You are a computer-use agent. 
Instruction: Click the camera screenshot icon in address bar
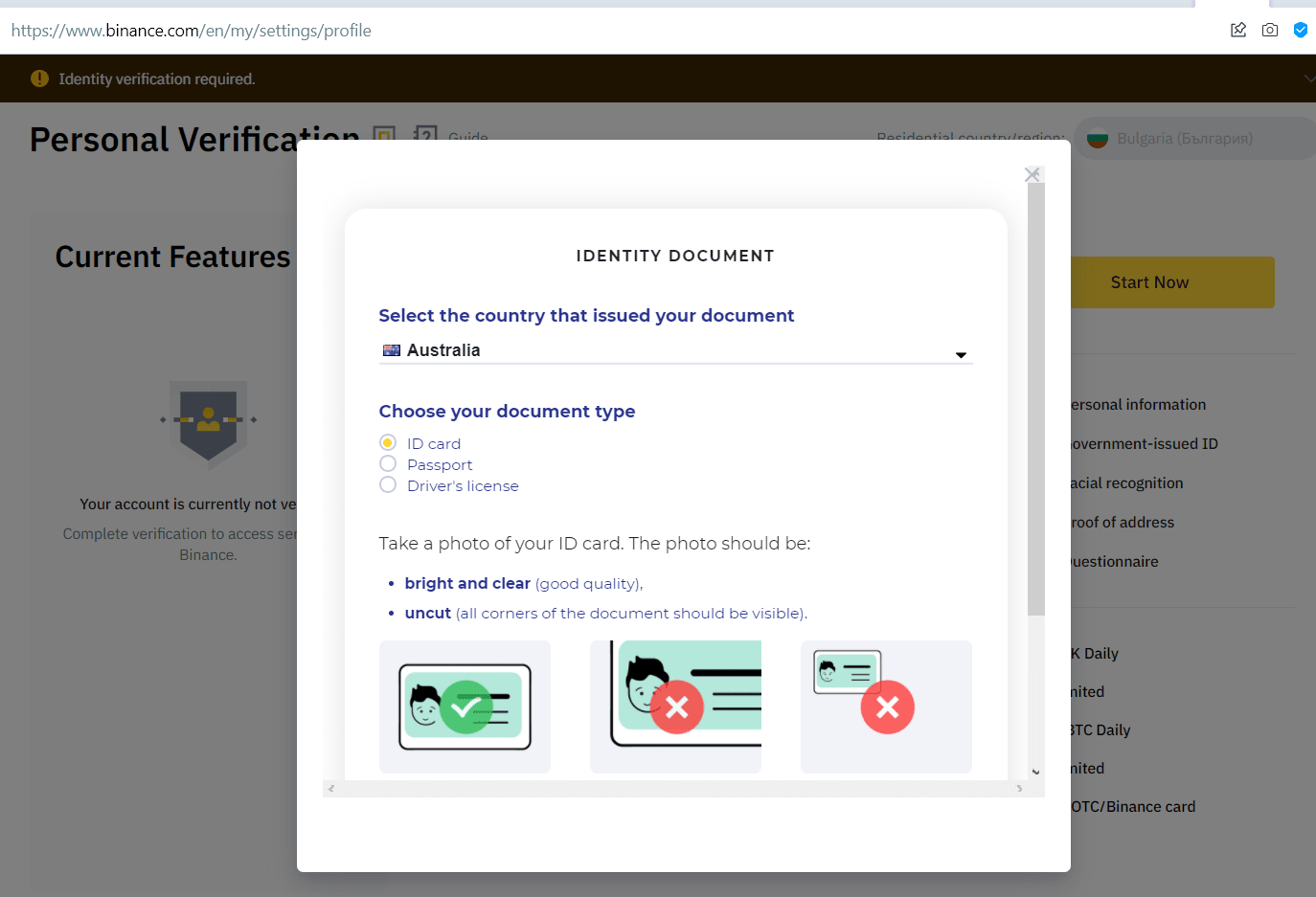1270,30
